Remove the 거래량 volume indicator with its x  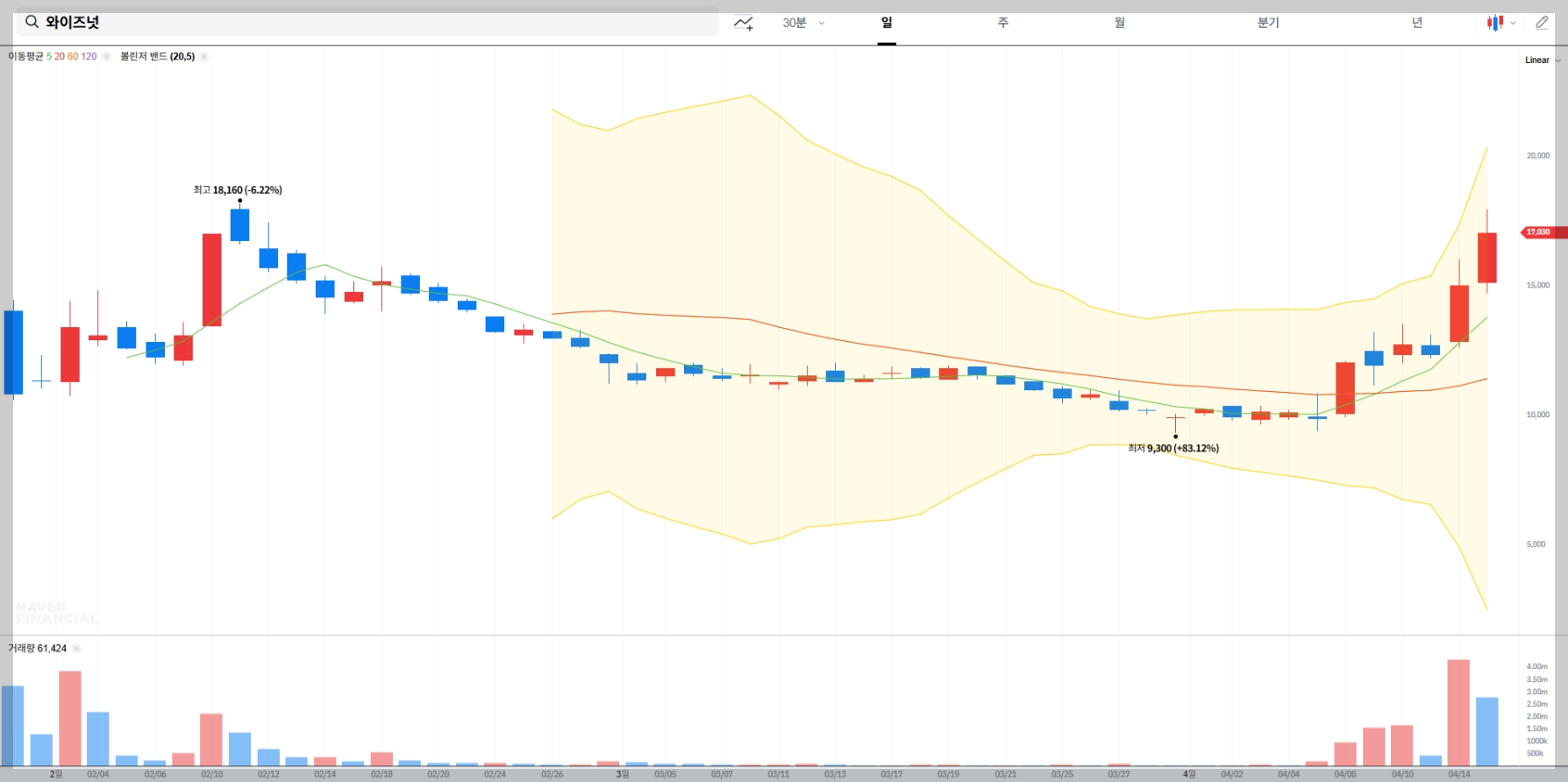click(76, 649)
